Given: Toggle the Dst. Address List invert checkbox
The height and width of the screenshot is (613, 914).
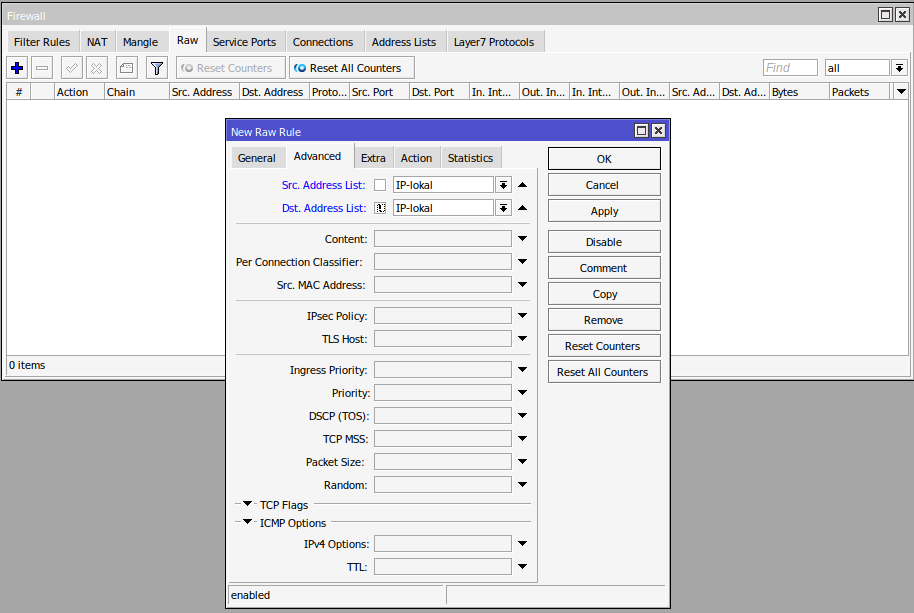Looking at the screenshot, I should click(380, 208).
